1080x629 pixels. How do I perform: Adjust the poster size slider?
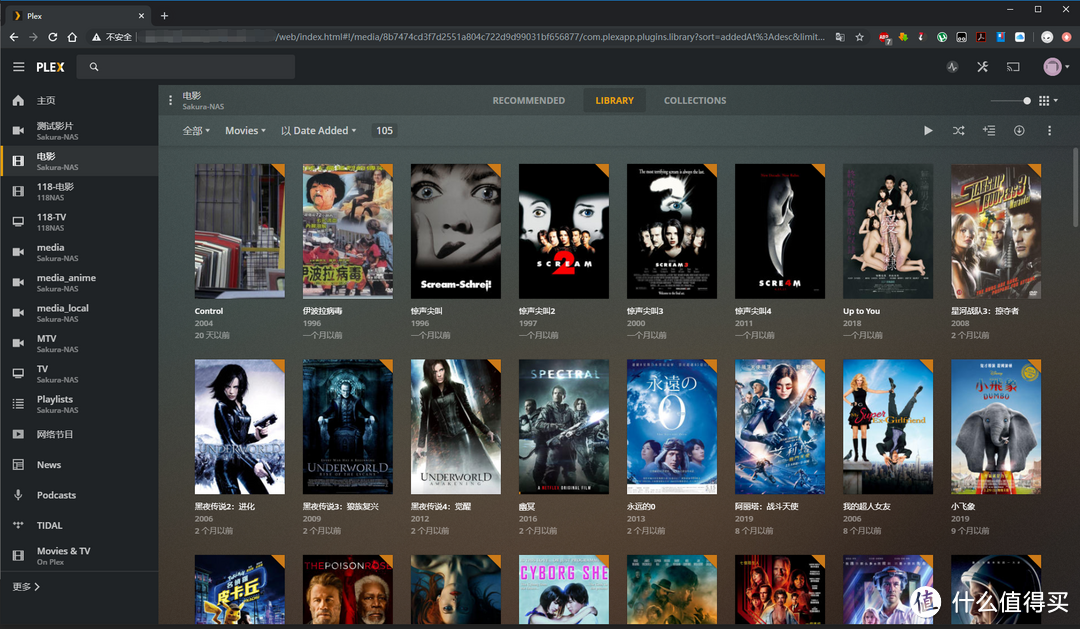click(x=1011, y=101)
